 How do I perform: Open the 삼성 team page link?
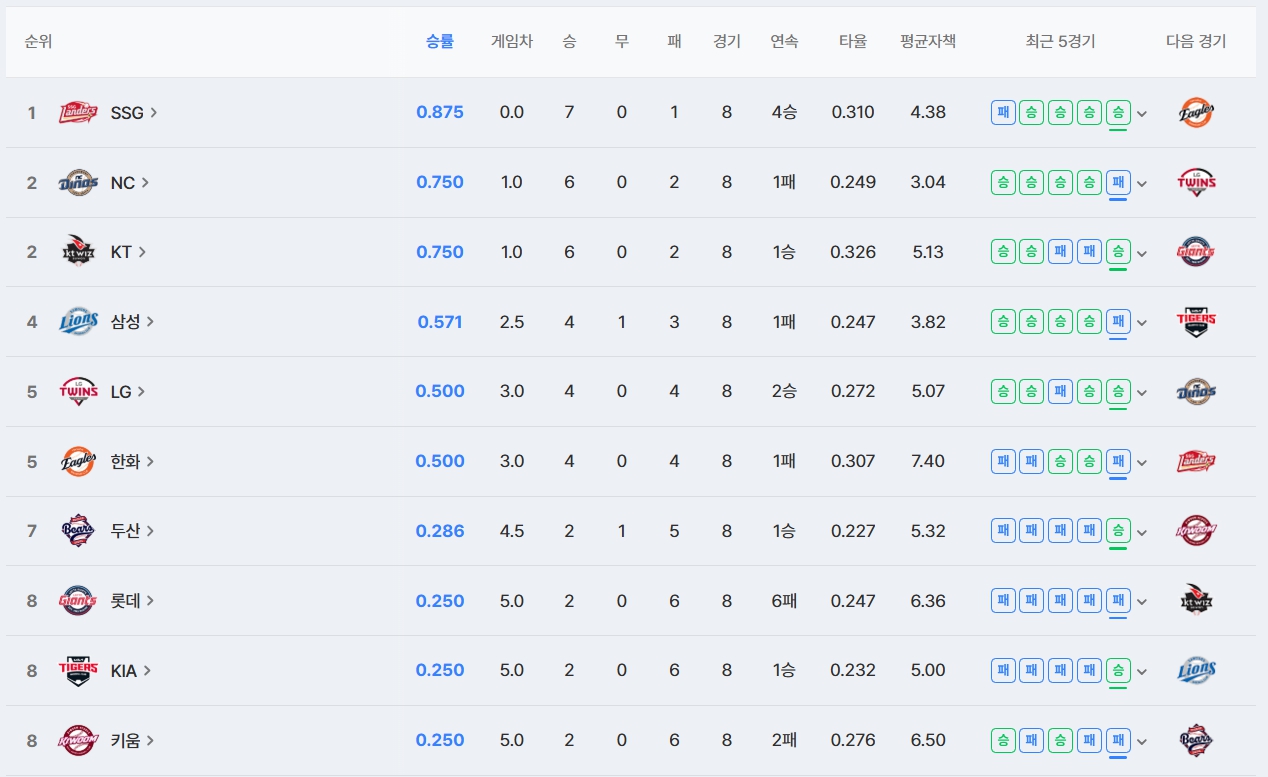133,322
